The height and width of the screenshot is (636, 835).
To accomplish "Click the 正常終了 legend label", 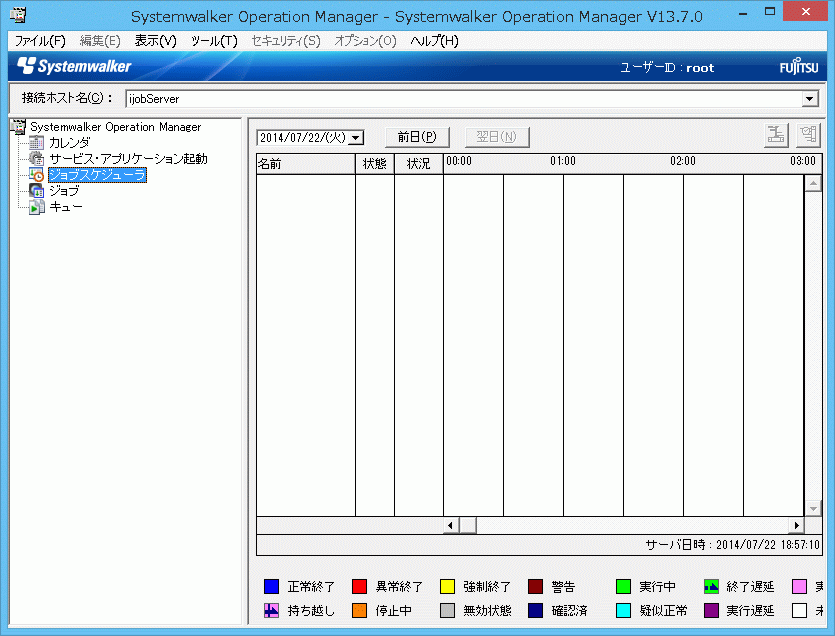I will tap(312, 586).
